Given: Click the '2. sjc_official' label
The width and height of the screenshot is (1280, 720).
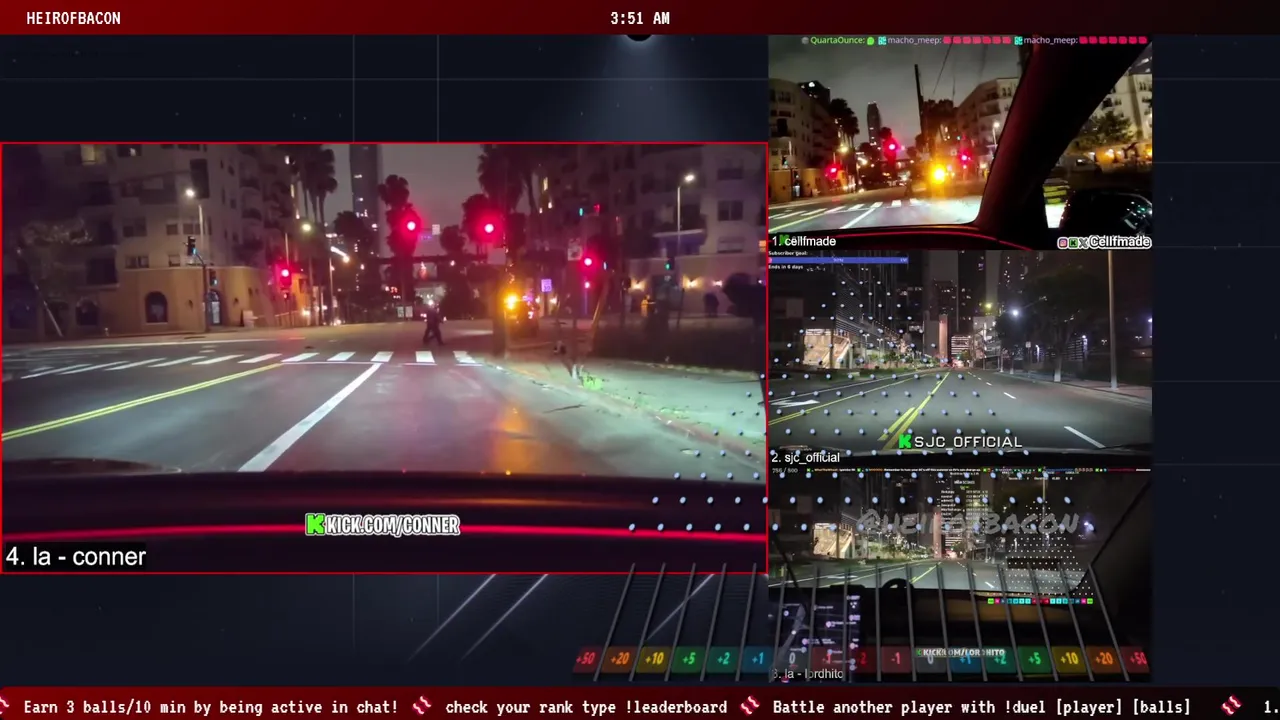Looking at the screenshot, I should [805, 457].
